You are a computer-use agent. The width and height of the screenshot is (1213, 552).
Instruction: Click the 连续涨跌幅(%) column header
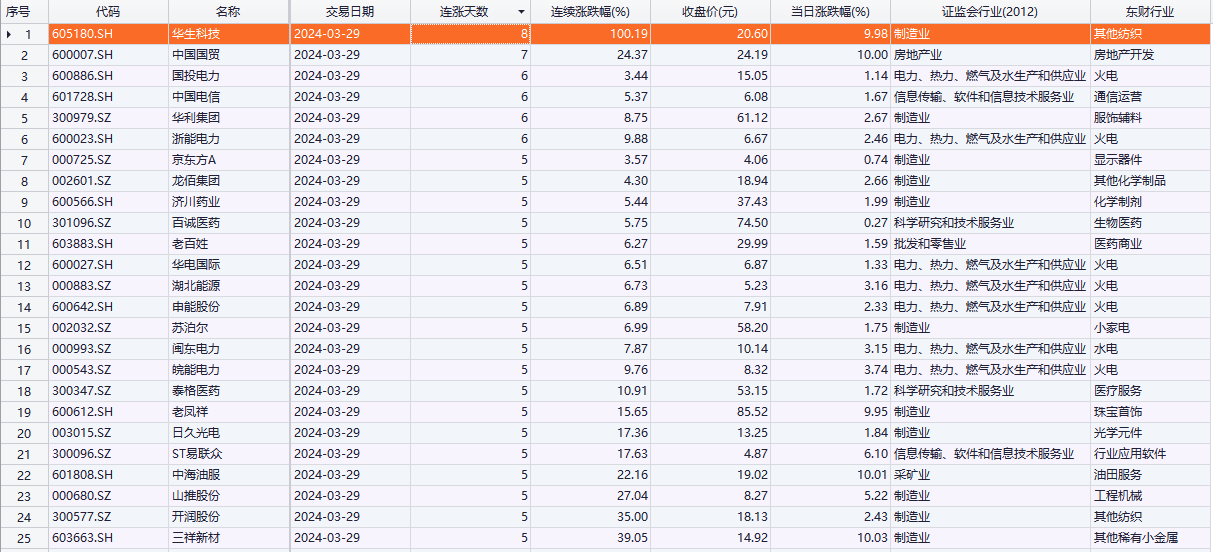point(590,12)
